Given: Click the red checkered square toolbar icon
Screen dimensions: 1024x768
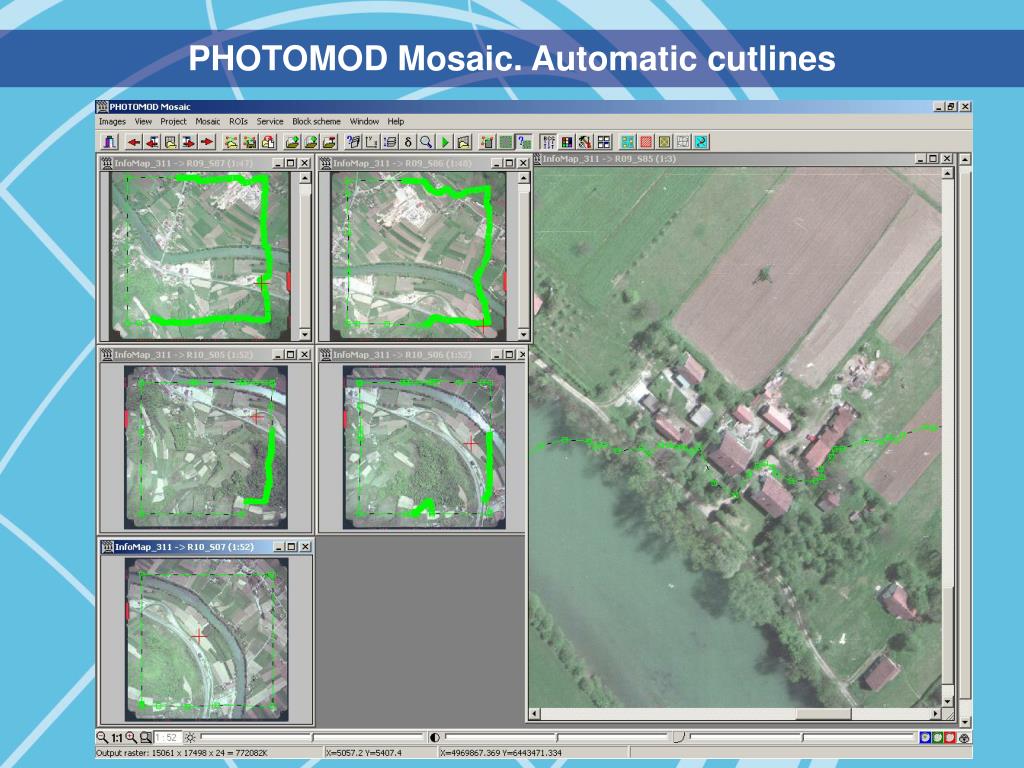Looking at the screenshot, I should (x=646, y=142).
